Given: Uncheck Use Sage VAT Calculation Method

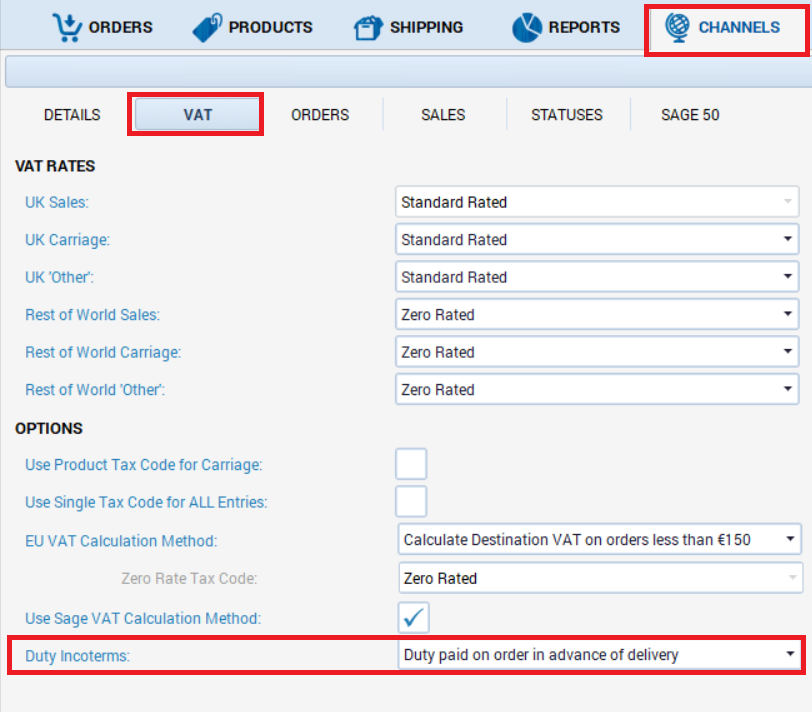Looking at the screenshot, I should [x=411, y=618].
